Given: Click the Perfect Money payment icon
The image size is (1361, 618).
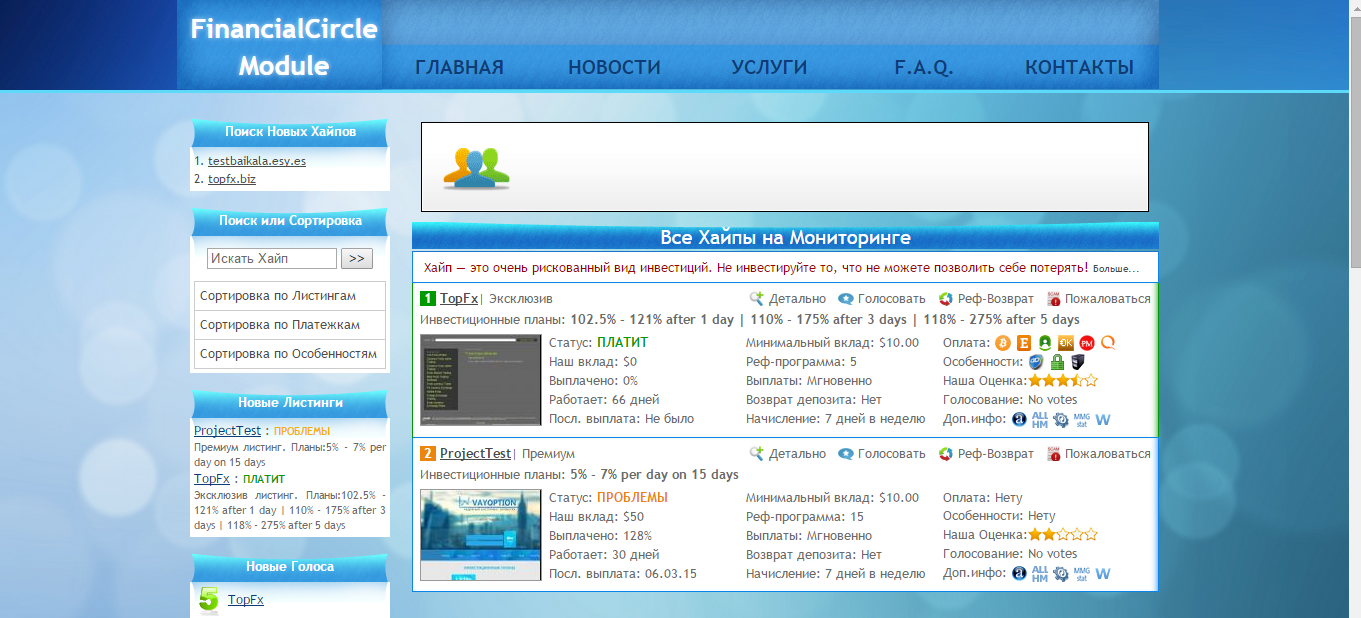Looking at the screenshot, I should click(x=1087, y=343).
